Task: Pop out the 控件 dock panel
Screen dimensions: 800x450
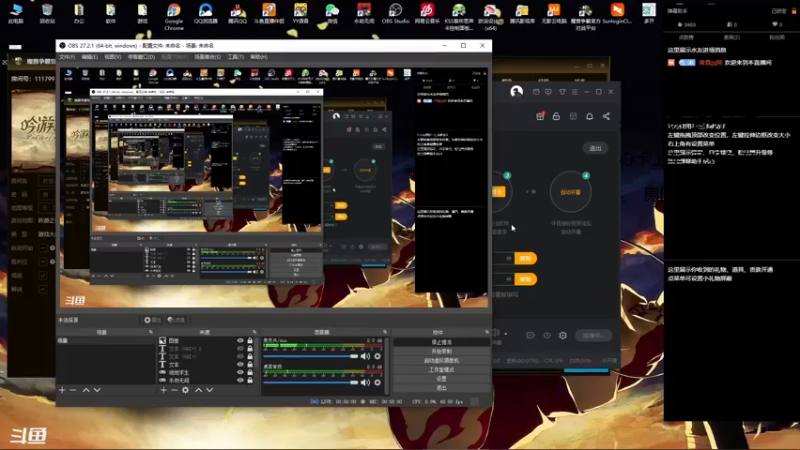Action: 487,332
